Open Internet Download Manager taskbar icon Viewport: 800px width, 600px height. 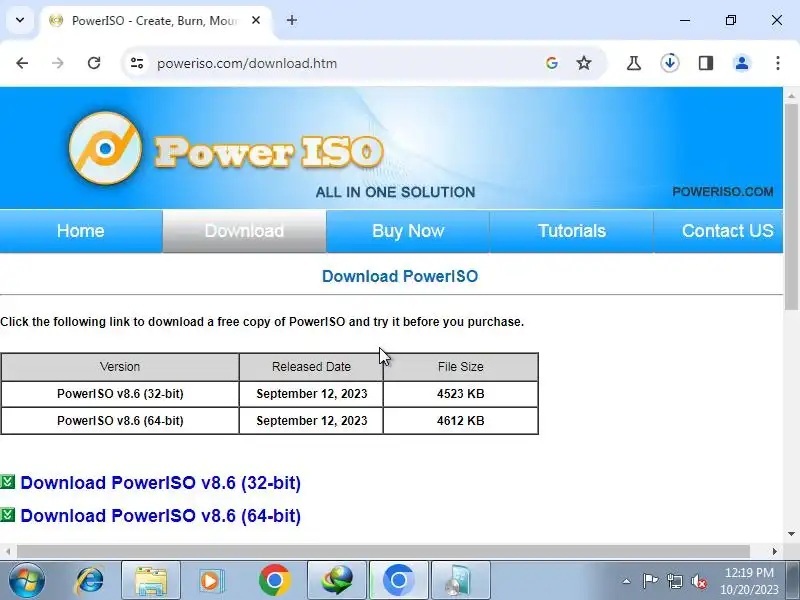click(x=337, y=581)
